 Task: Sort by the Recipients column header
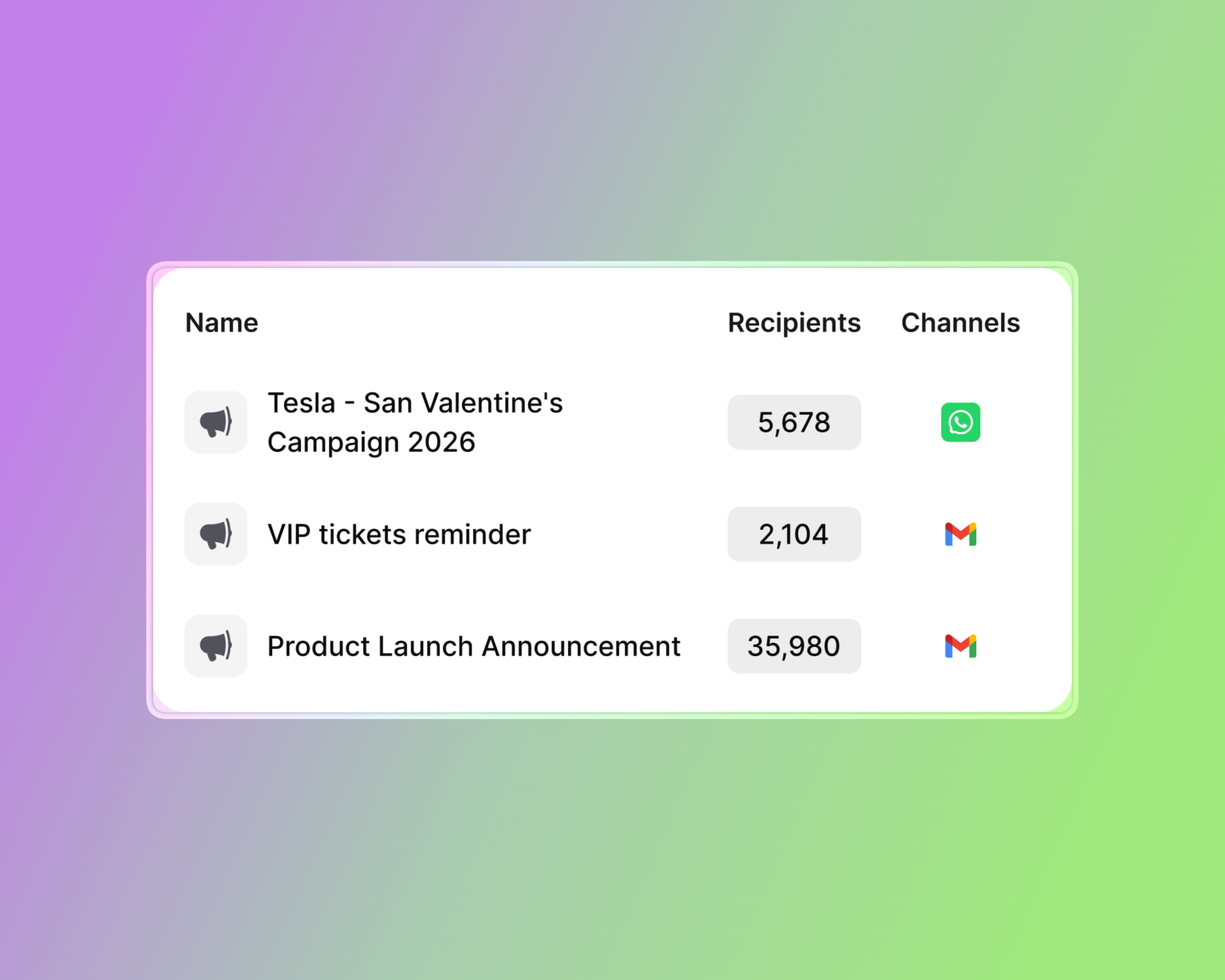(x=794, y=323)
